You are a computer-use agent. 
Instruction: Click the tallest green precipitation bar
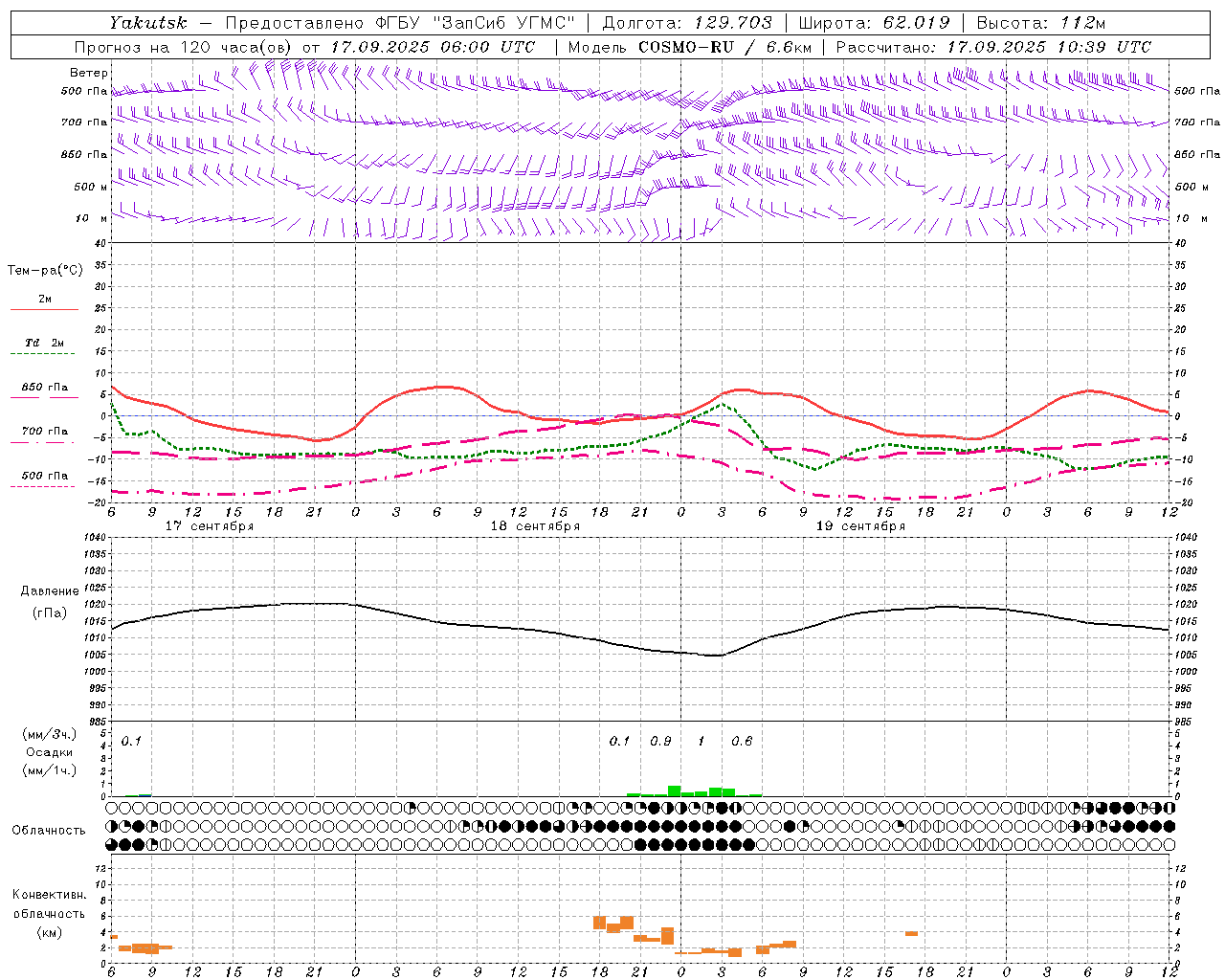click(x=675, y=791)
